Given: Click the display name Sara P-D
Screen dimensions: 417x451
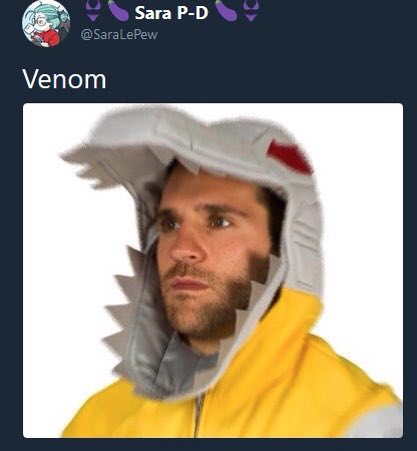Looking at the screenshot, I should (171, 13).
